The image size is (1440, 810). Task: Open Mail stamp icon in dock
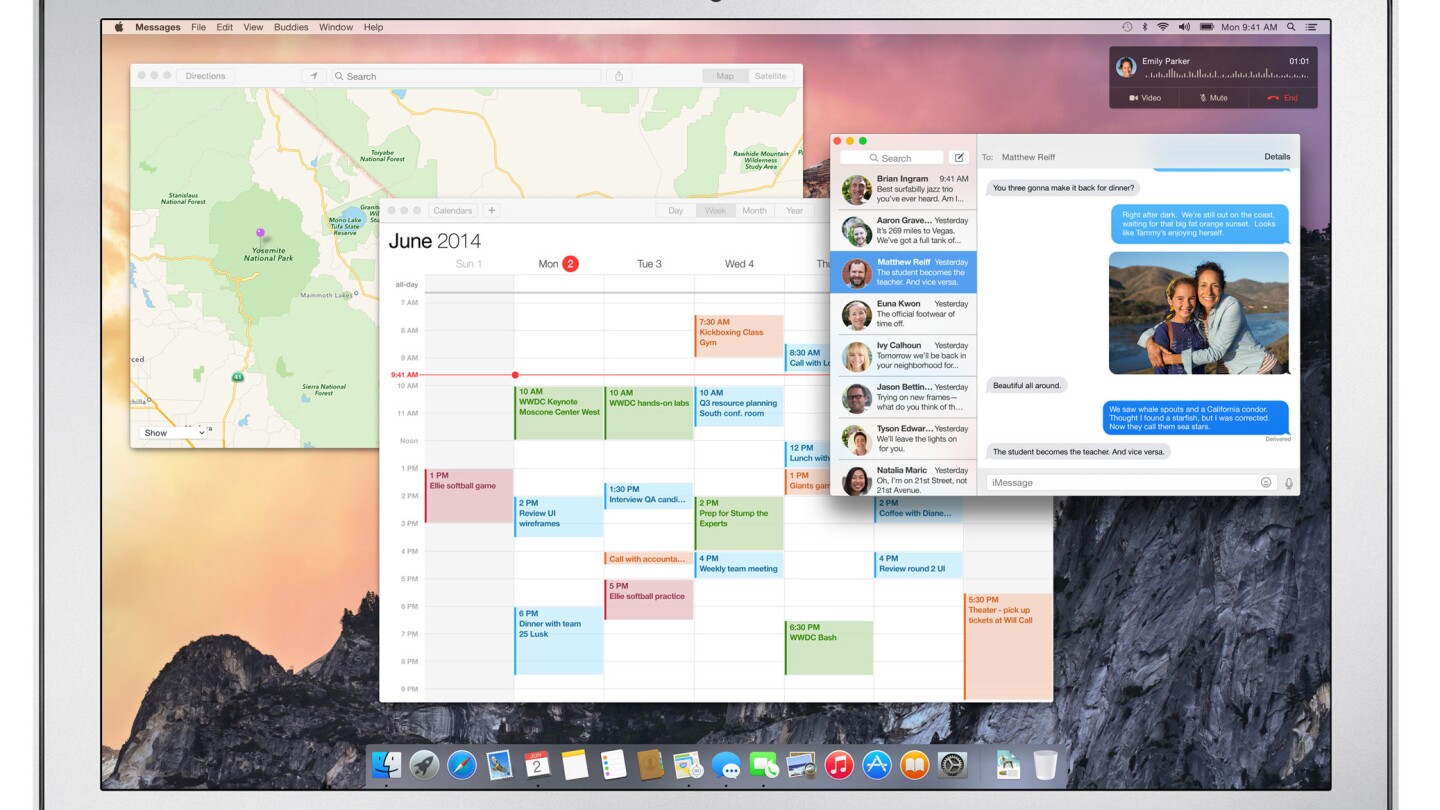tap(499, 765)
